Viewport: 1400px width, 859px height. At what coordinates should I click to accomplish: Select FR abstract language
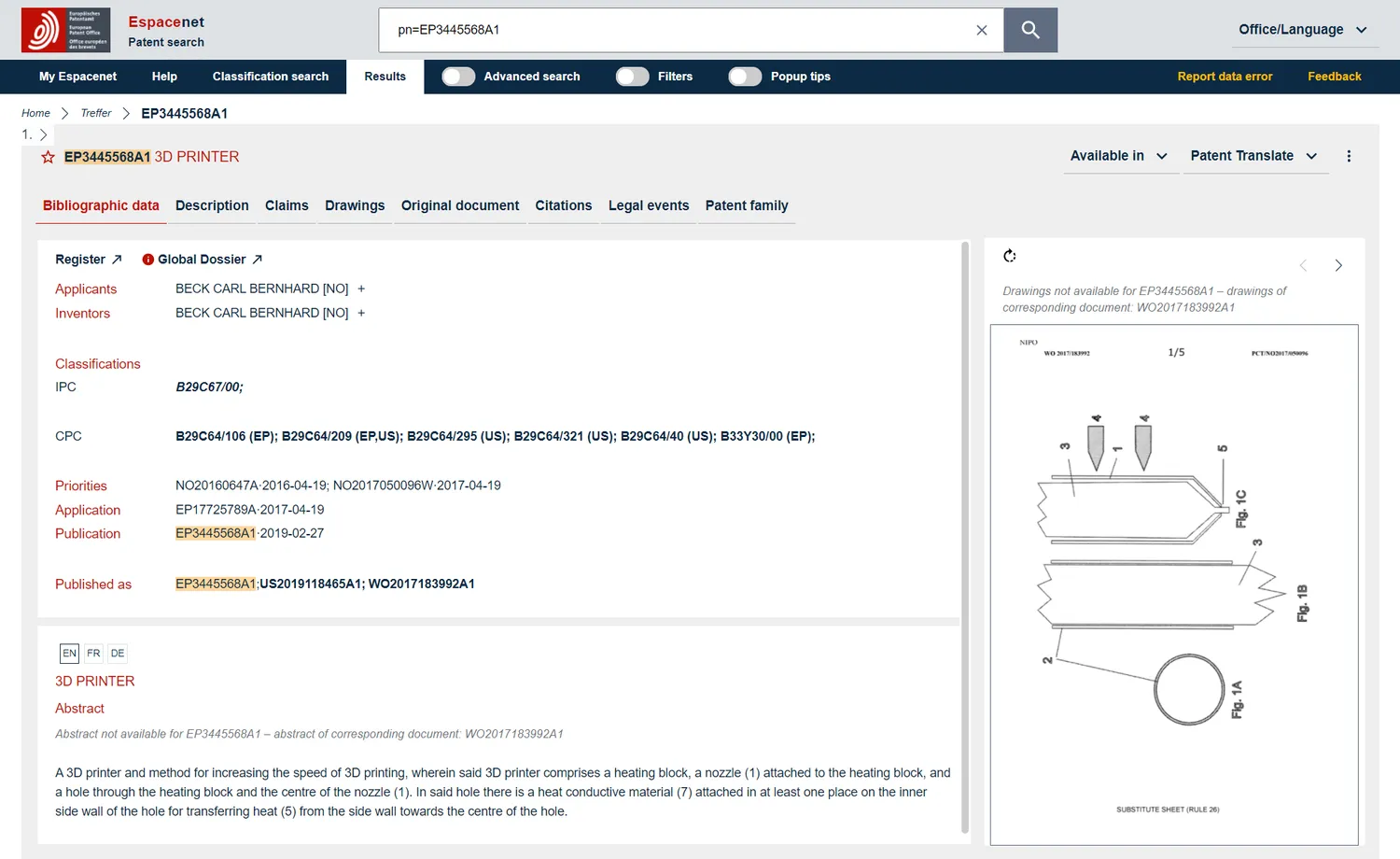tap(93, 654)
